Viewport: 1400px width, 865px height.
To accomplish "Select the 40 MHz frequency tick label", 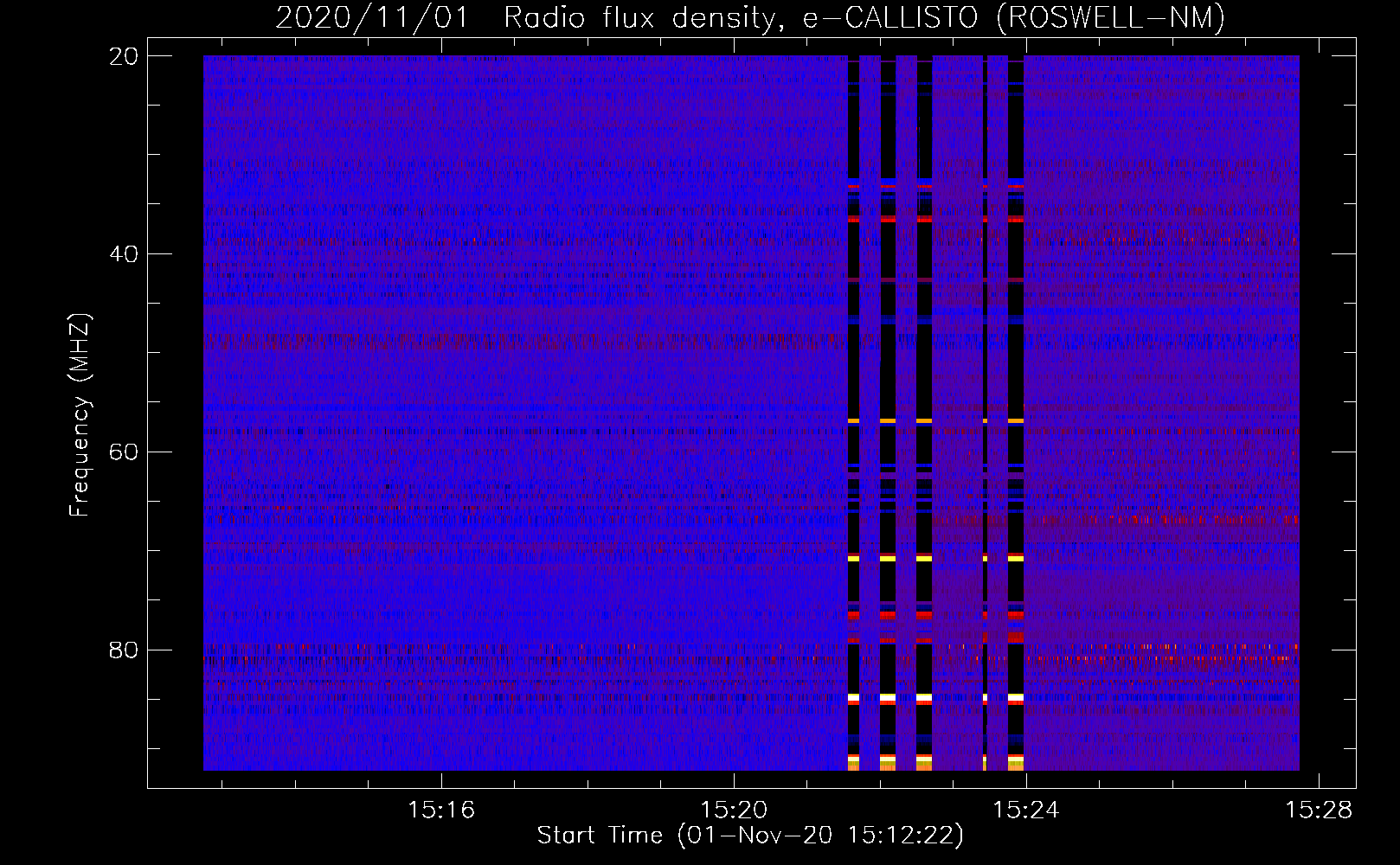I will coord(124,254).
